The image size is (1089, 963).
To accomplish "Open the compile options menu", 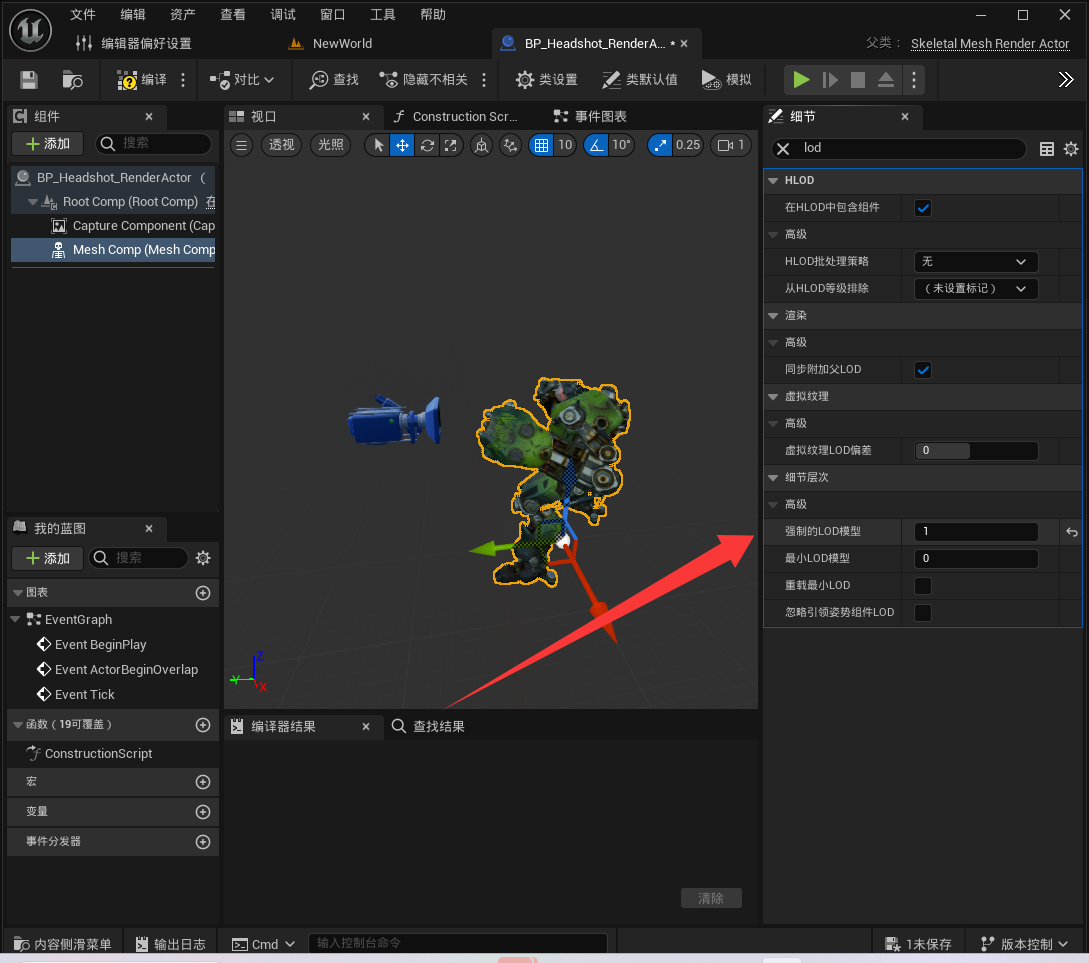I will pos(183,80).
